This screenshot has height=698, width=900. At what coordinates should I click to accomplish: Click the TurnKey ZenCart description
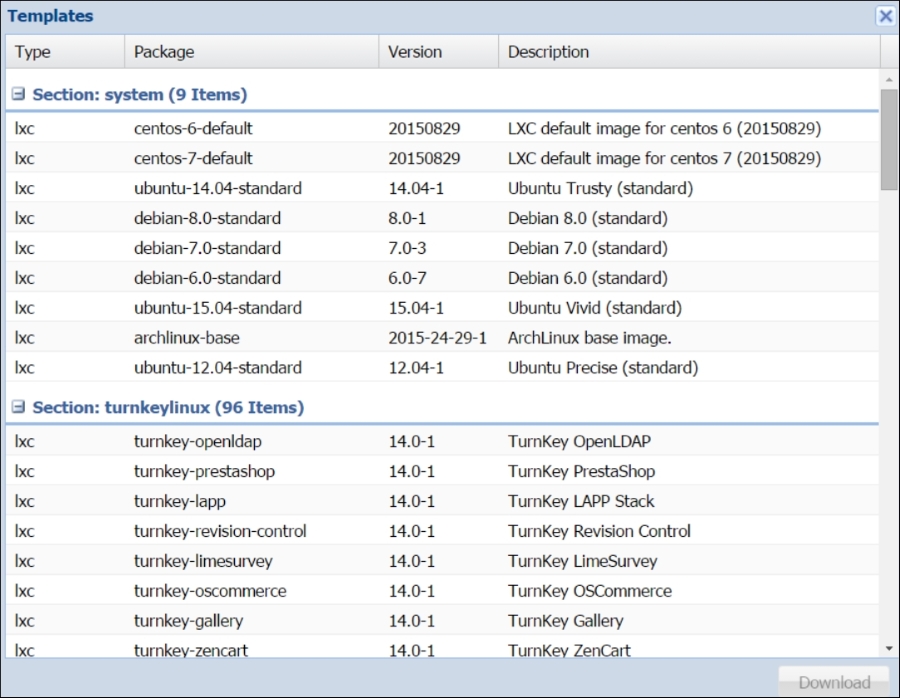pyautogui.click(x=569, y=650)
